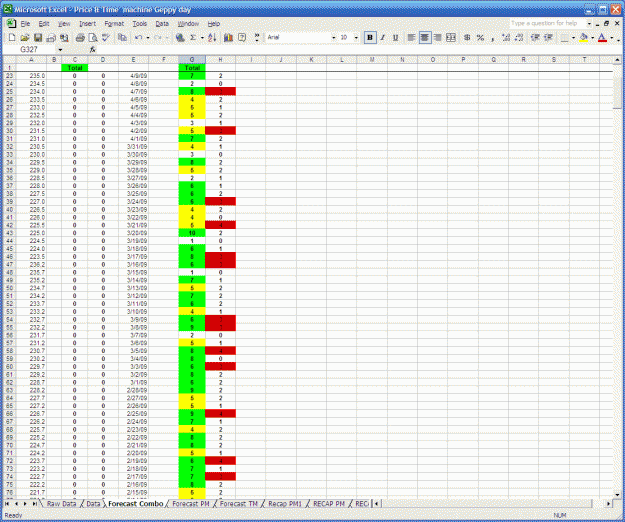Click the Copy icon
Screen dimensions: 625x522
pyautogui.click(x=122, y=37)
